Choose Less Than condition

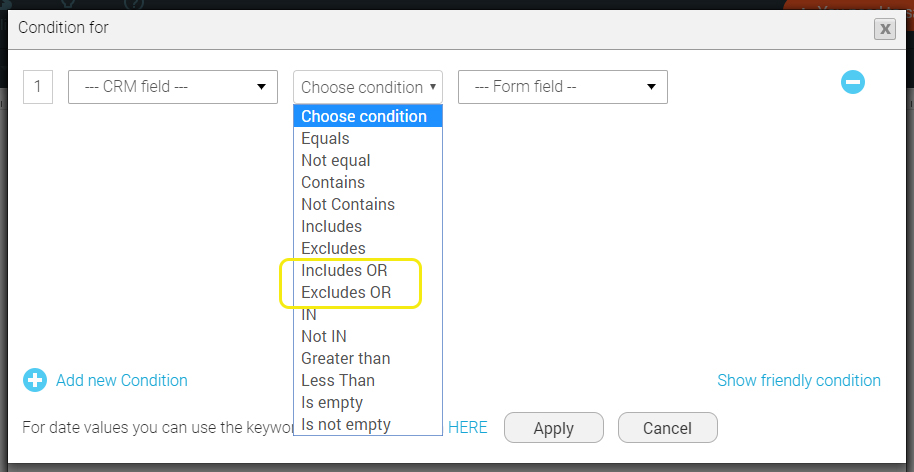coord(368,381)
